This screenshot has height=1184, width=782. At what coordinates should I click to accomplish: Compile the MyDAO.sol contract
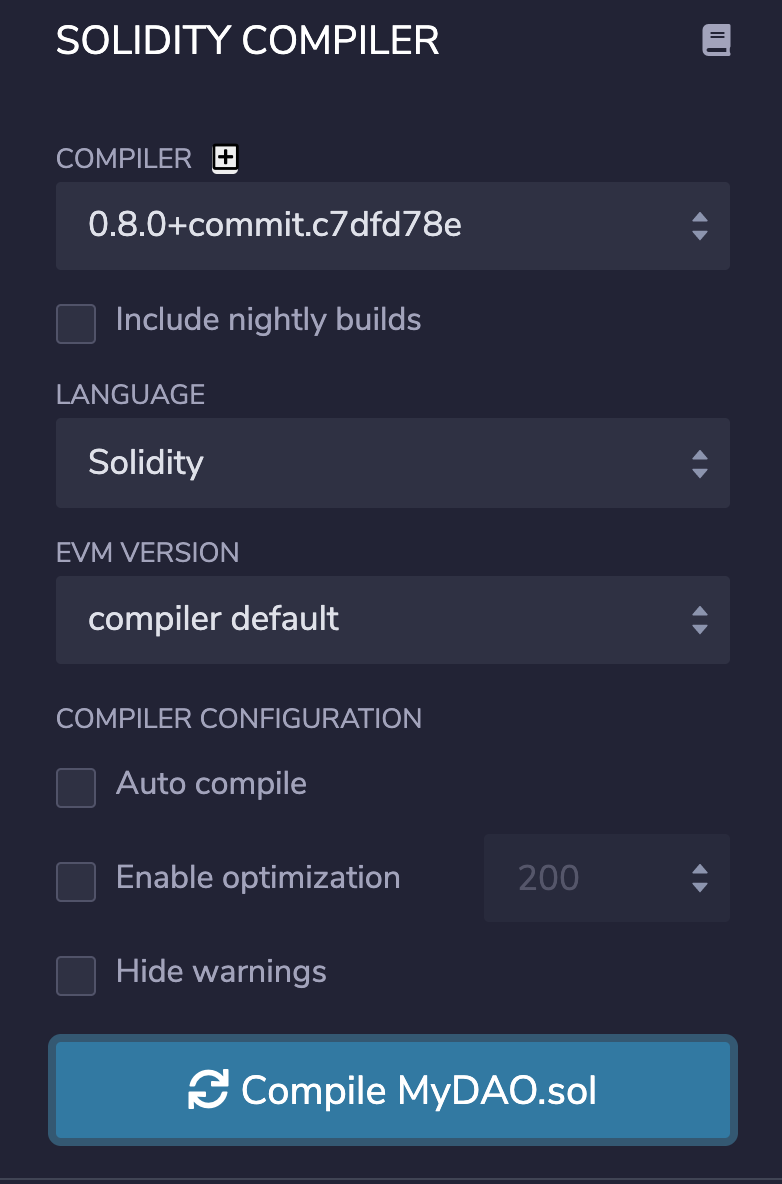tap(393, 1091)
